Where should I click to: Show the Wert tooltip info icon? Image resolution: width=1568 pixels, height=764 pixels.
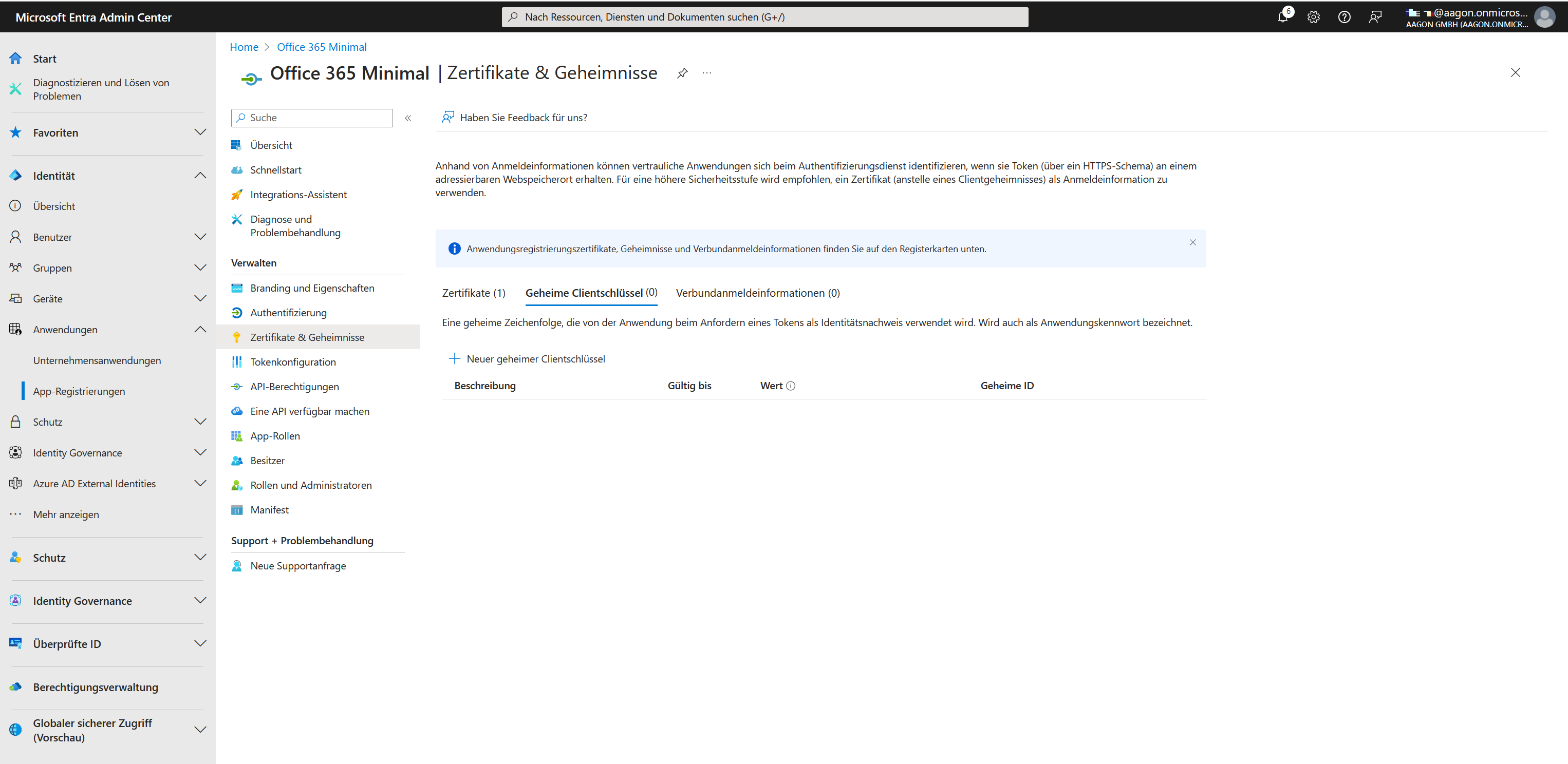pos(791,385)
